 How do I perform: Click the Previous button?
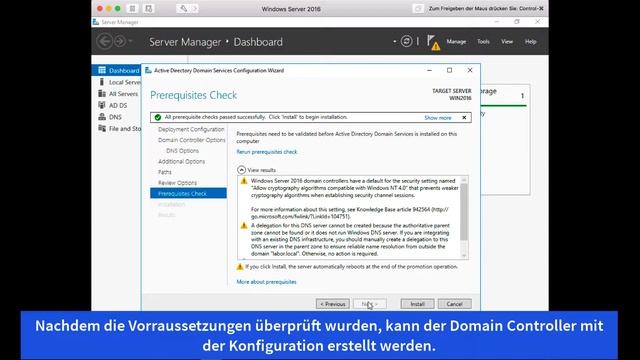click(x=332, y=304)
